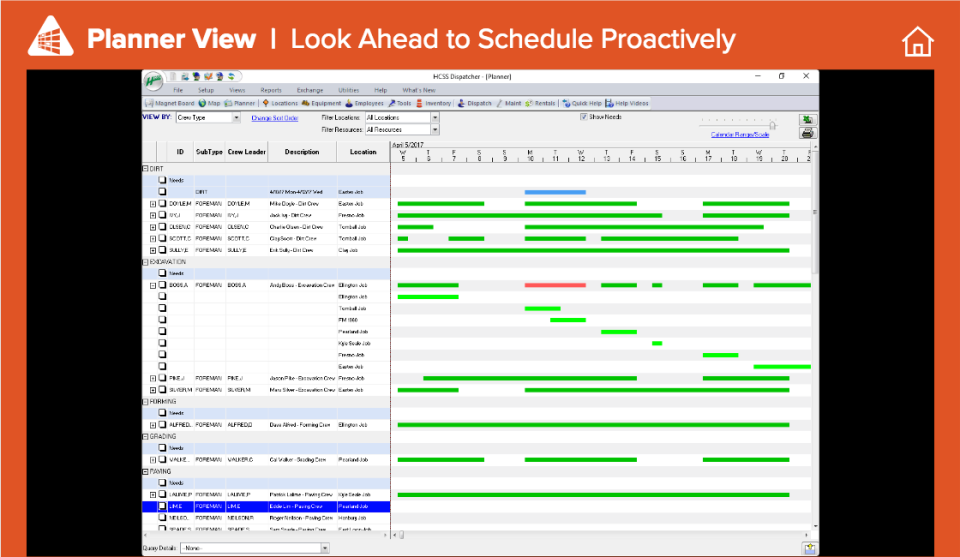This screenshot has width=960, height=557.
Task: Open the Setup menu
Action: (206, 90)
